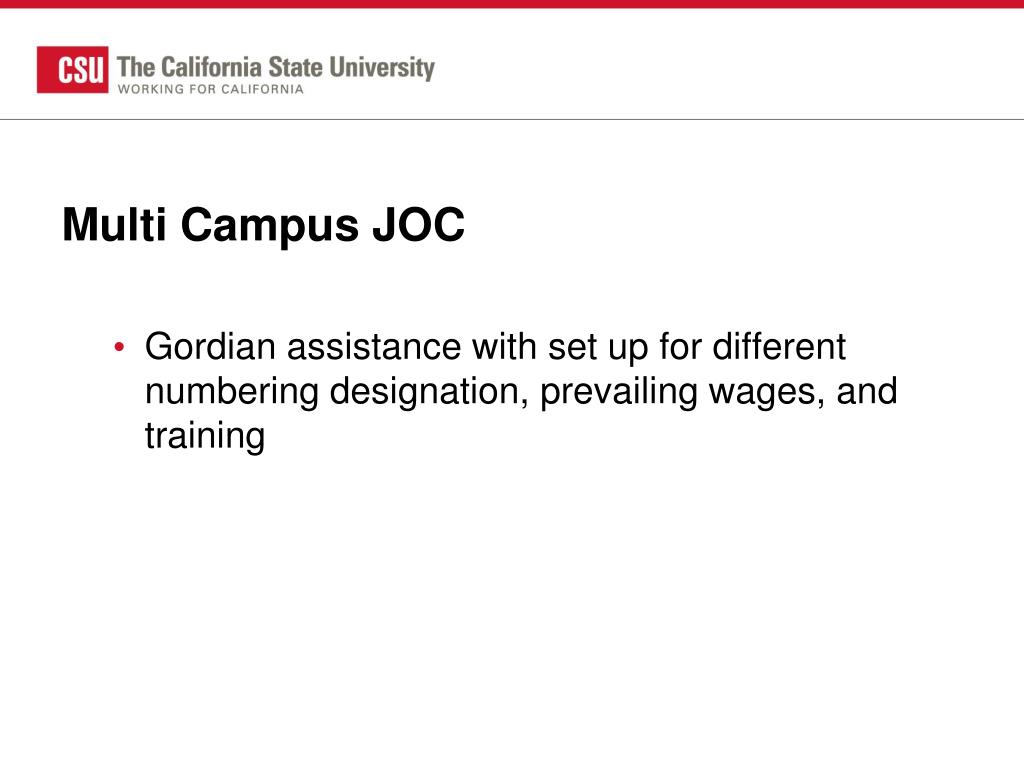Click the word "assistance" in the bullet
1024x768 pixels.
point(374,346)
